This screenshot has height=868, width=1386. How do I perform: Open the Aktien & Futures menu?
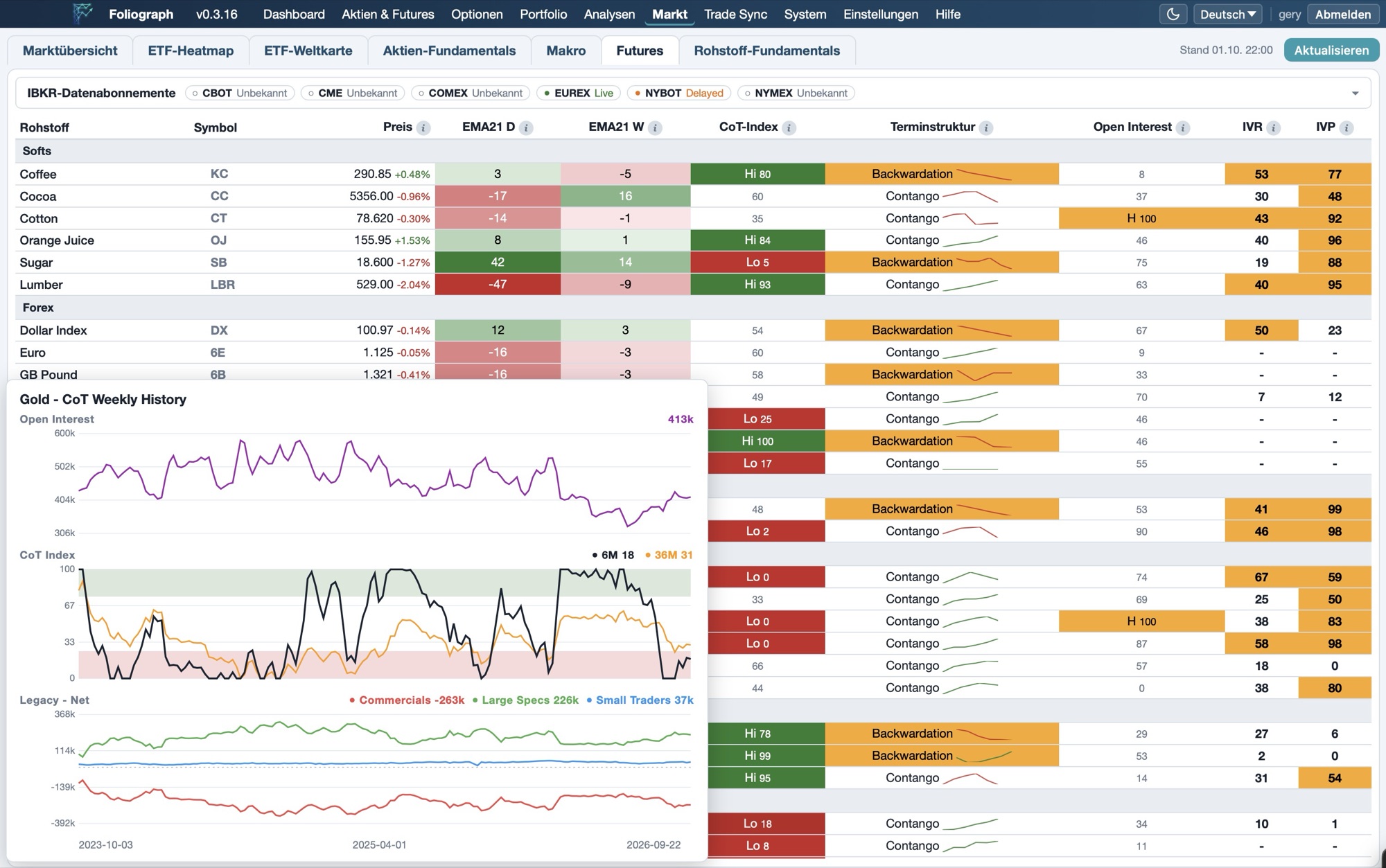[x=388, y=14]
